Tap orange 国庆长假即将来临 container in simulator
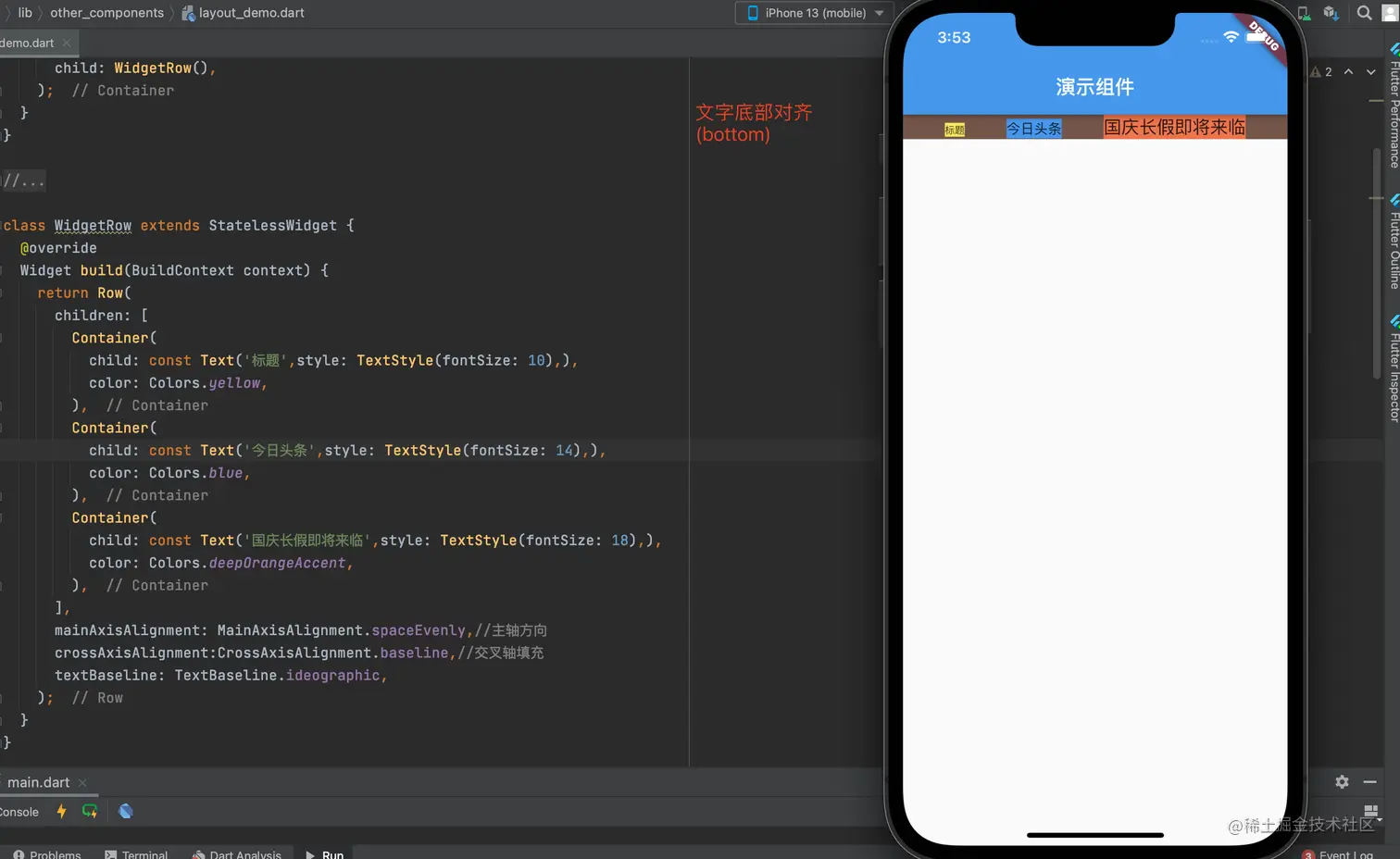 pyautogui.click(x=1174, y=127)
